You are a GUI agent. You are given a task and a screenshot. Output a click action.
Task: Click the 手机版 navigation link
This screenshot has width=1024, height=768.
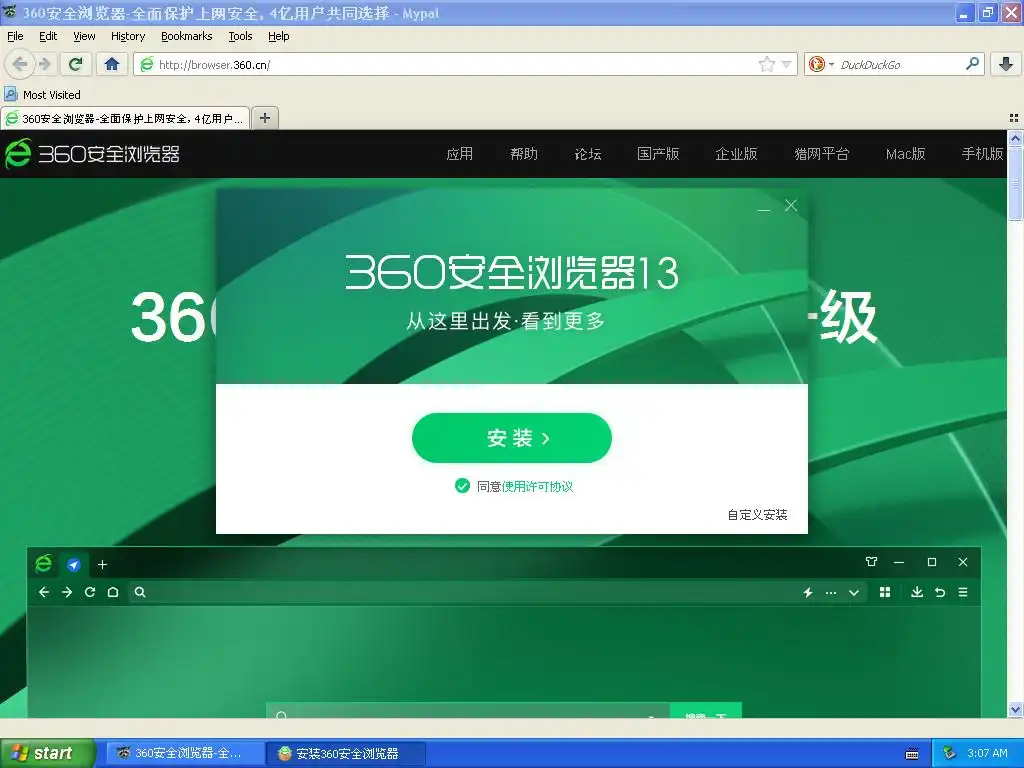tap(982, 153)
